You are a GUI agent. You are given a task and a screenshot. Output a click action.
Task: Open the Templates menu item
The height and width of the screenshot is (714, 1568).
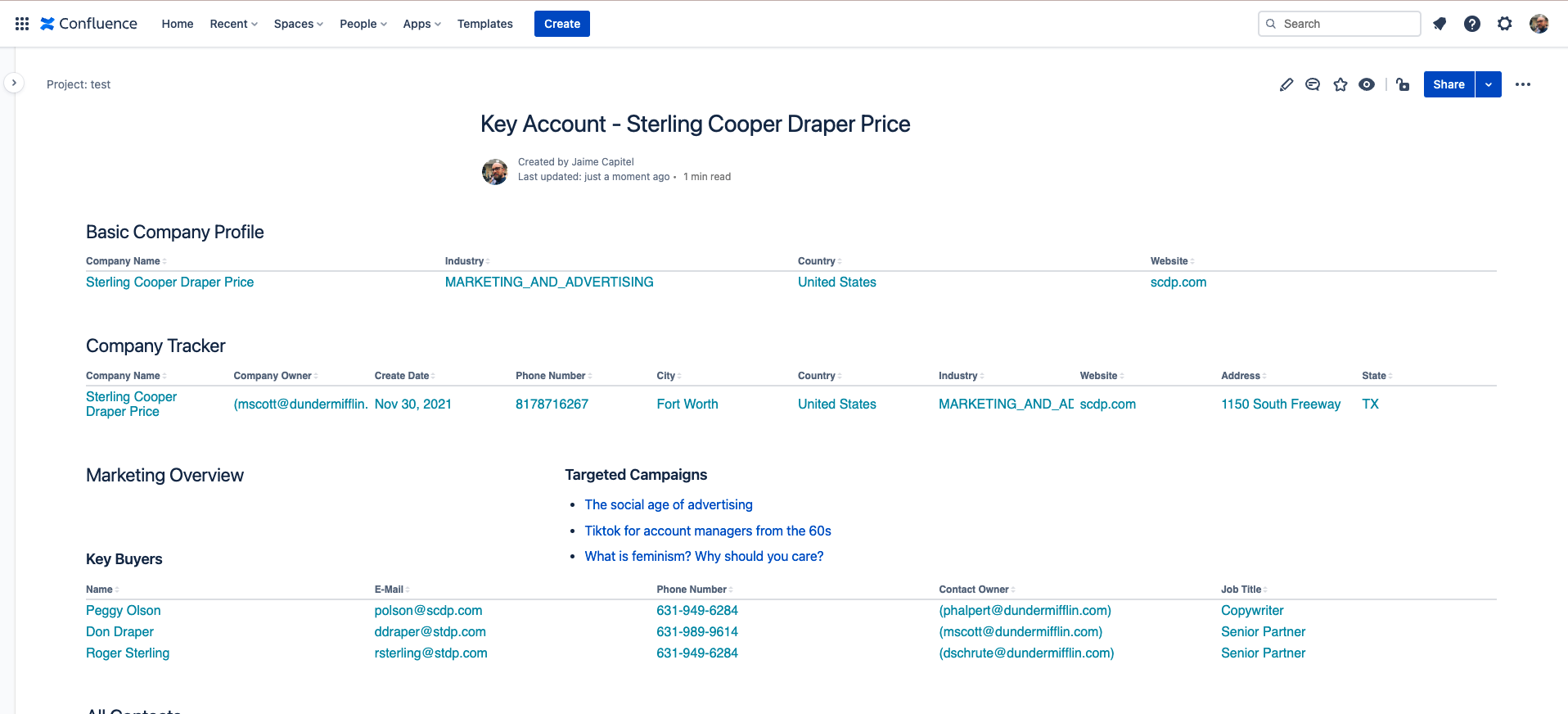[x=485, y=24]
